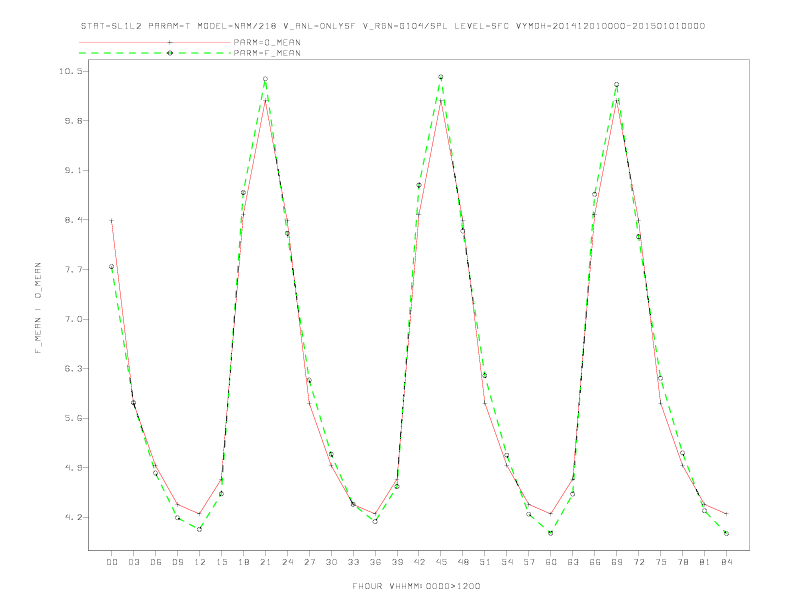This screenshot has height=612, width=792.
Task: Click the y-axis tick label 9.8
Action: [73, 121]
